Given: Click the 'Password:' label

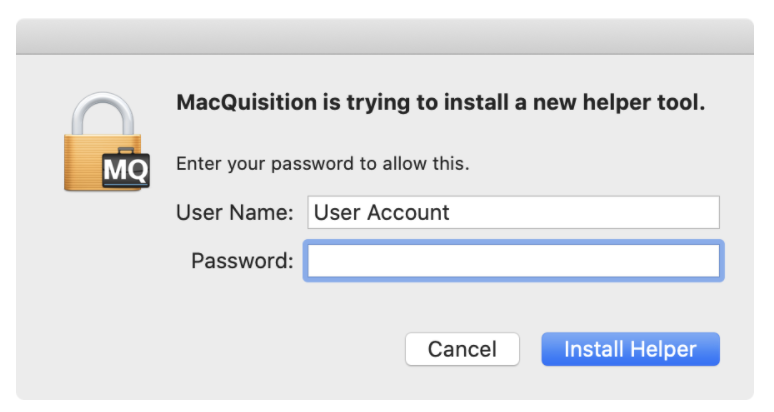Looking at the screenshot, I should point(242,261).
